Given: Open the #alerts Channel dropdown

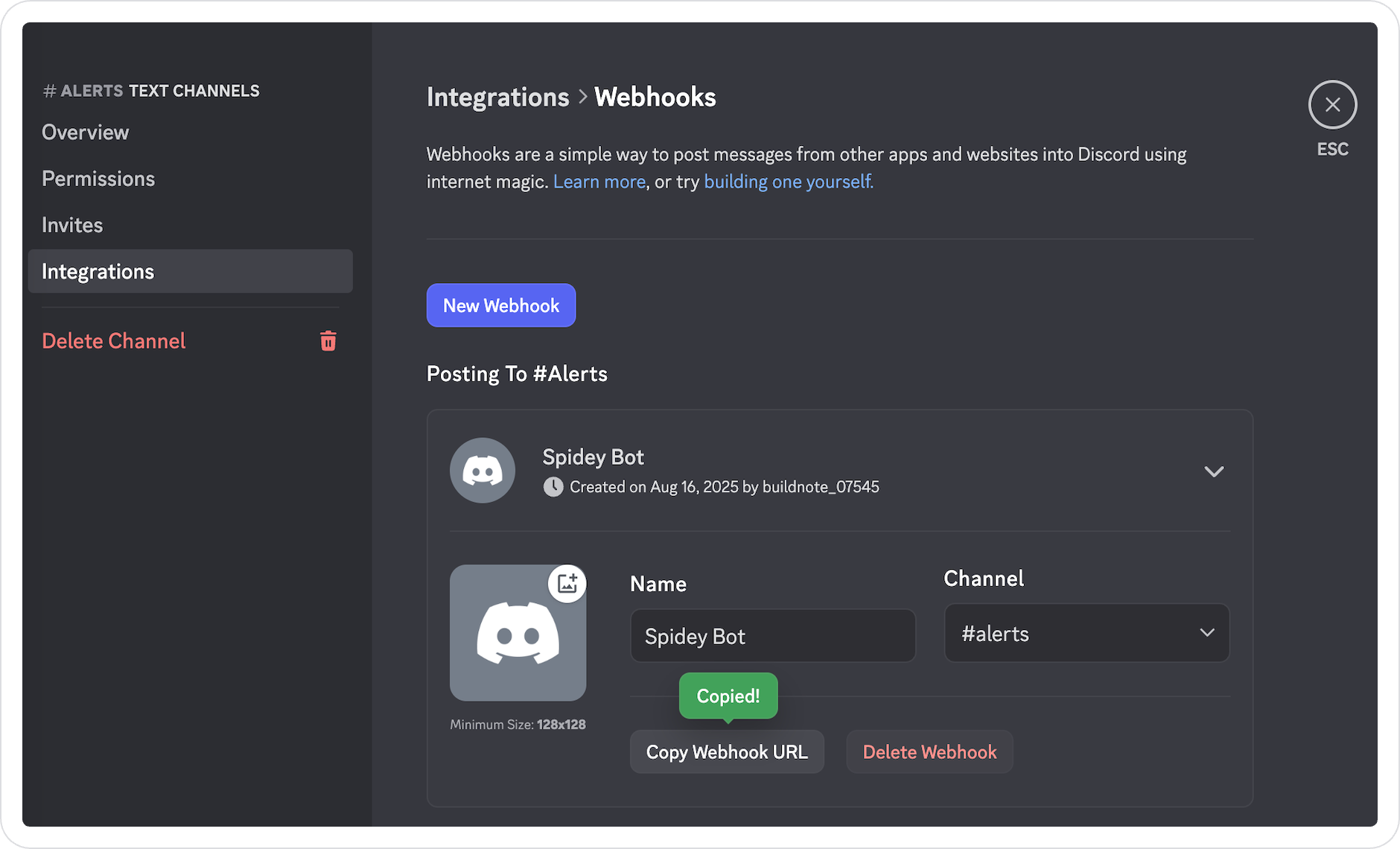Looking at the screenshot, I should pos(1086,633).
